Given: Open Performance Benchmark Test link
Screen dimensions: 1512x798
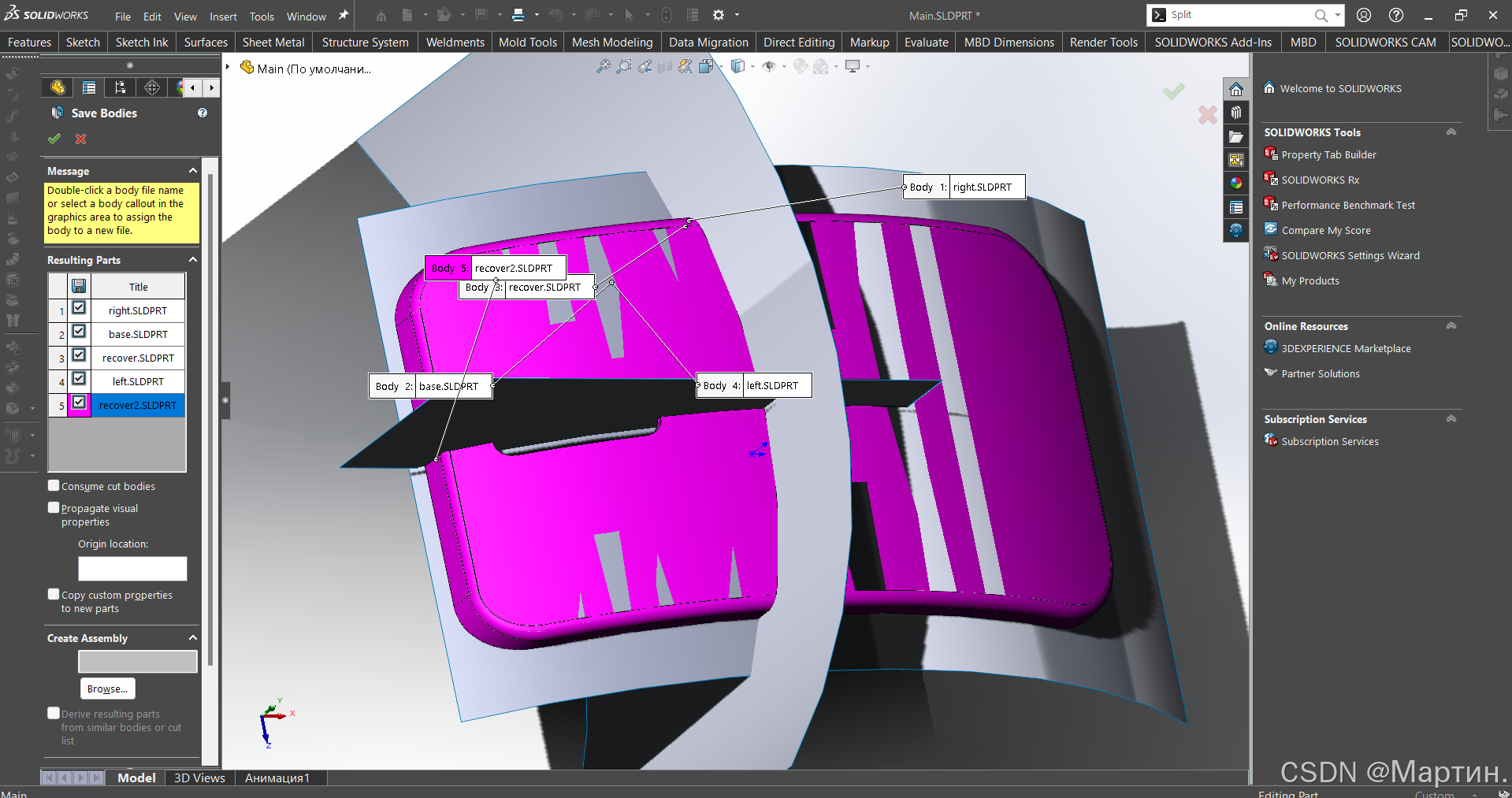Looking at the screenshot, I should (x=1348, y=206).
